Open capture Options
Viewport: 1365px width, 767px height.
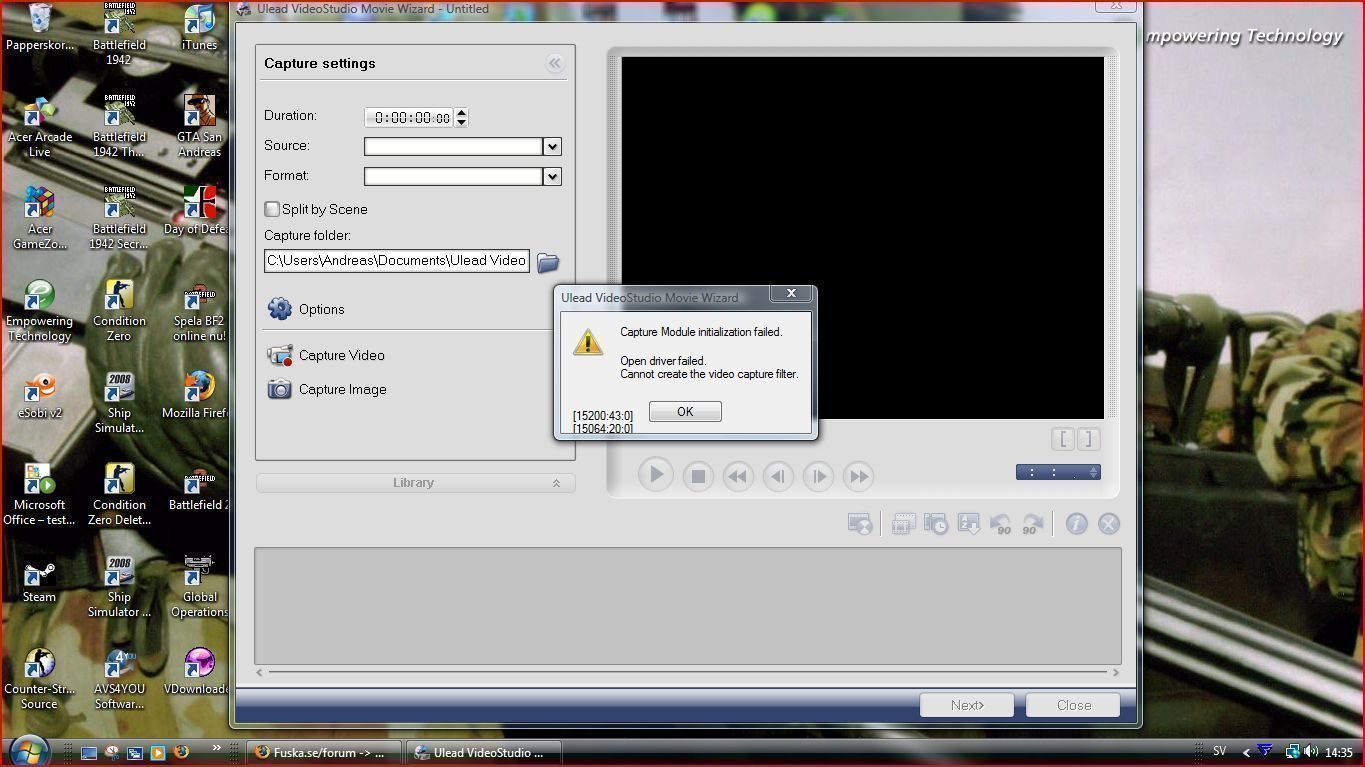click(x=306, y=309)
